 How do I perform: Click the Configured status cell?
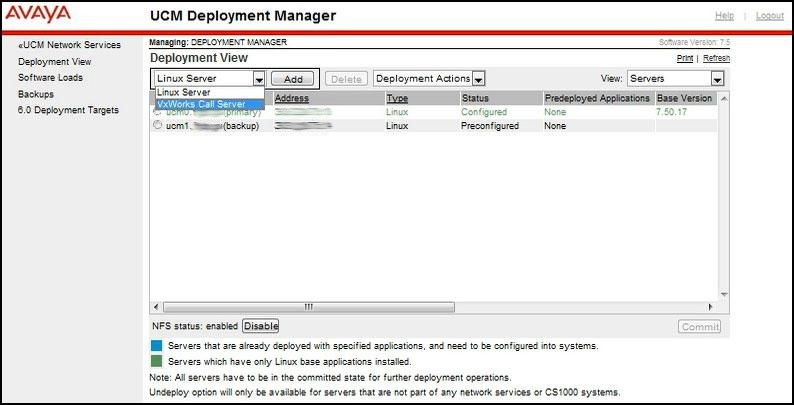tap(484, 112)
